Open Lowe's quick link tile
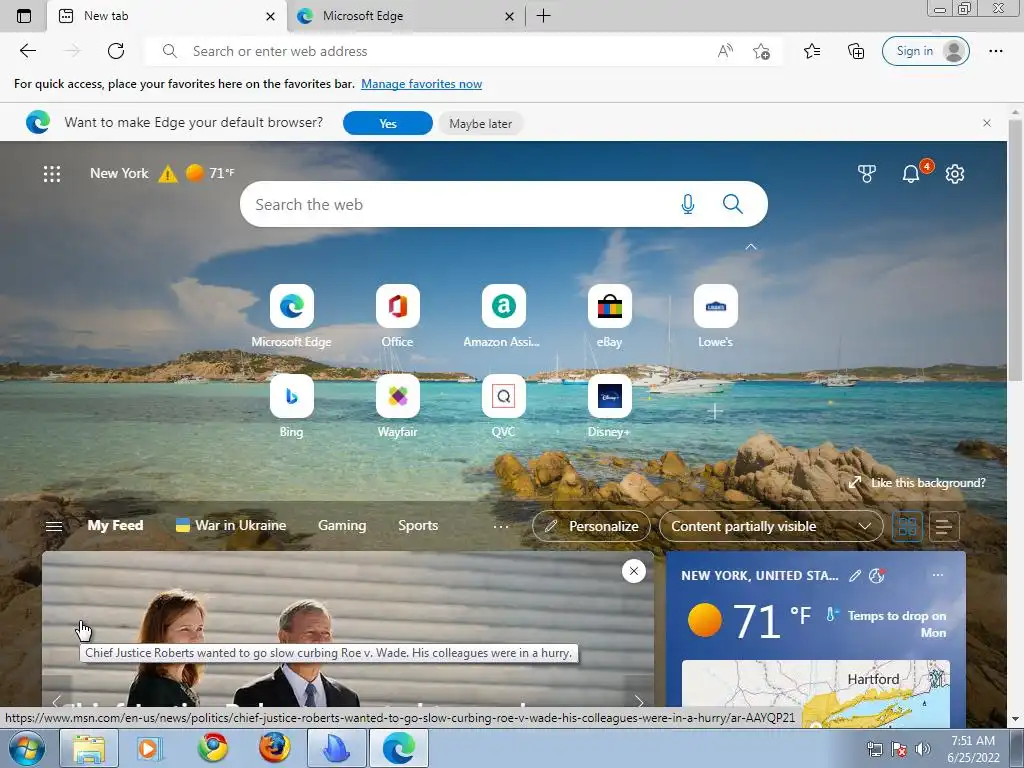Screen dimensions: 1024x768 click(x=716, y=306)
